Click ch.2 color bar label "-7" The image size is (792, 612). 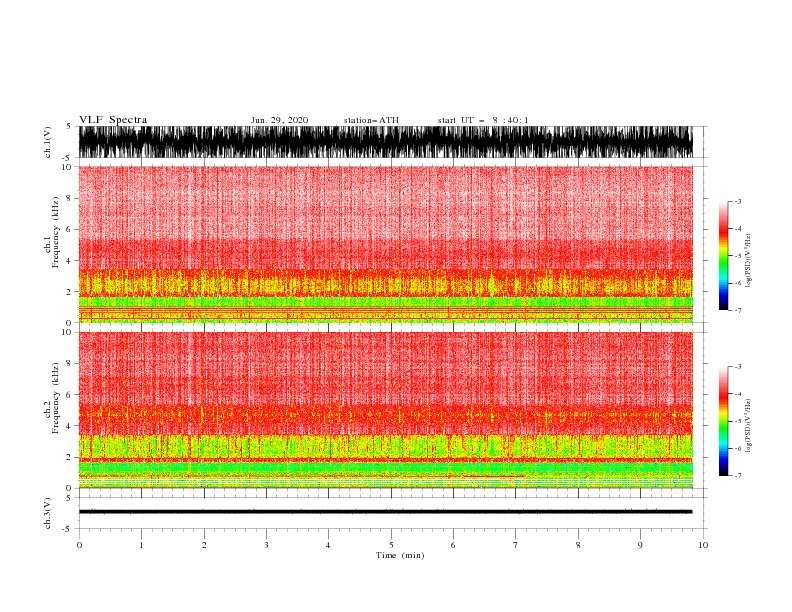coord(737,476)
